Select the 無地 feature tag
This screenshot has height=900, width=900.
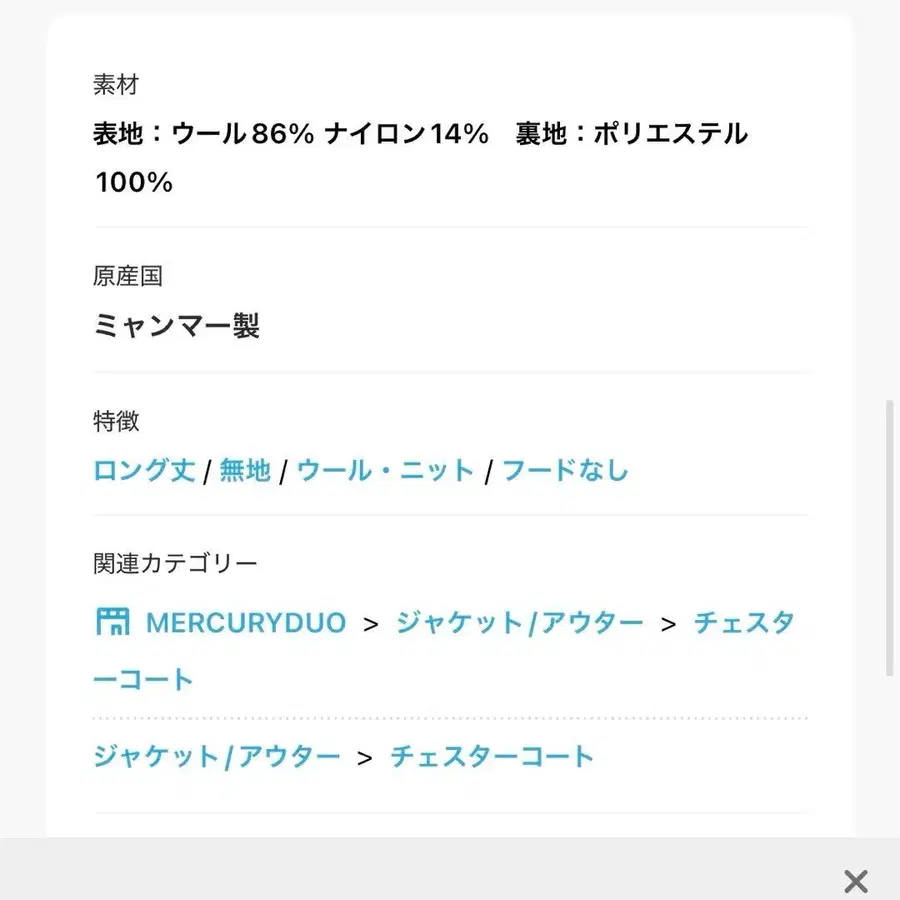pos(245,470)
